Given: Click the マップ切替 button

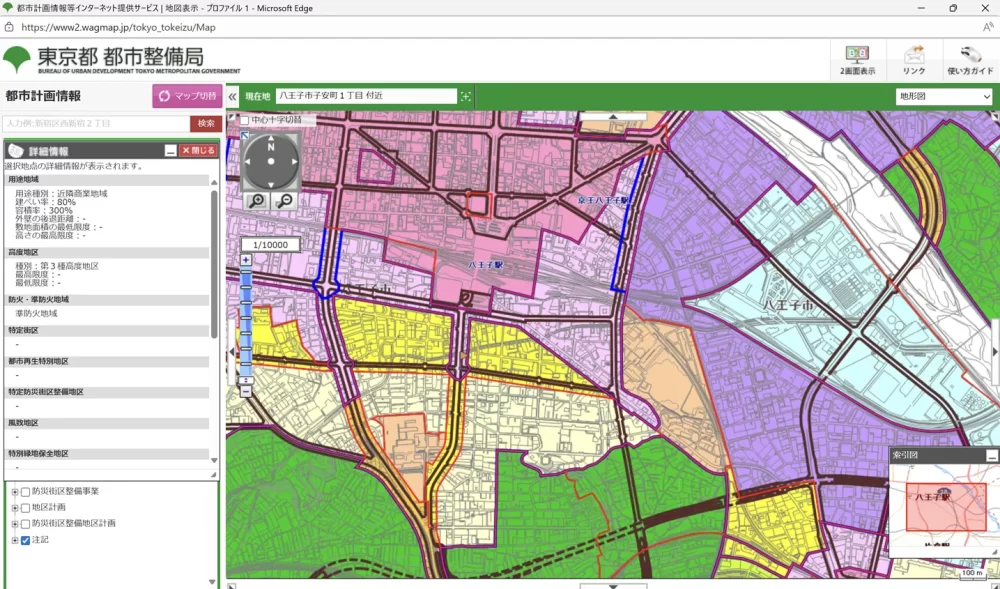Looking at the screenshot, I should (x=187, y=96).
